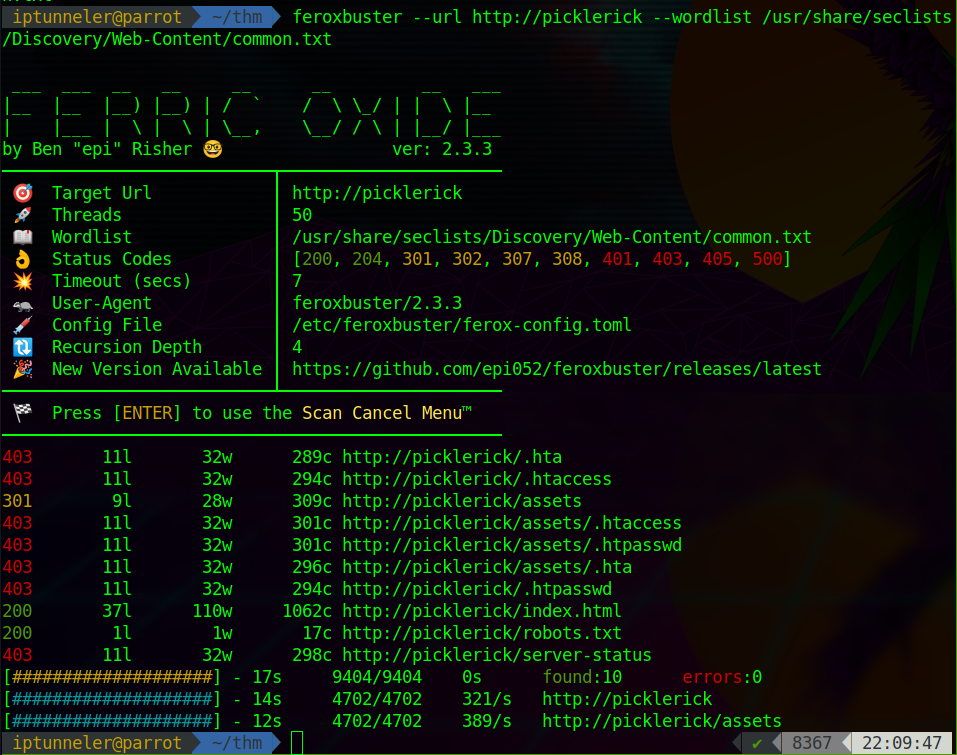Image resolution: width=957 pixels, height=755 pixels.
Task: Click the 301 status code on the assets row
Action: tap(17, 501)
